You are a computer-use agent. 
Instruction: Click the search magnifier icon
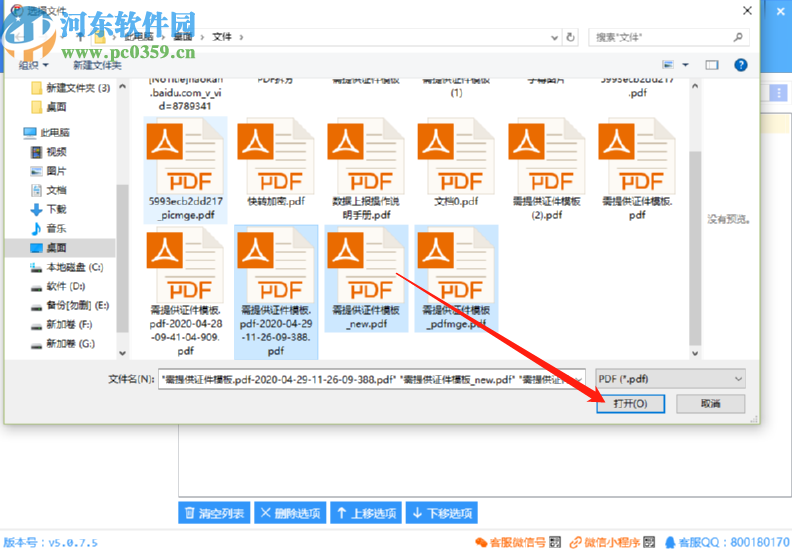click(738, 37)
